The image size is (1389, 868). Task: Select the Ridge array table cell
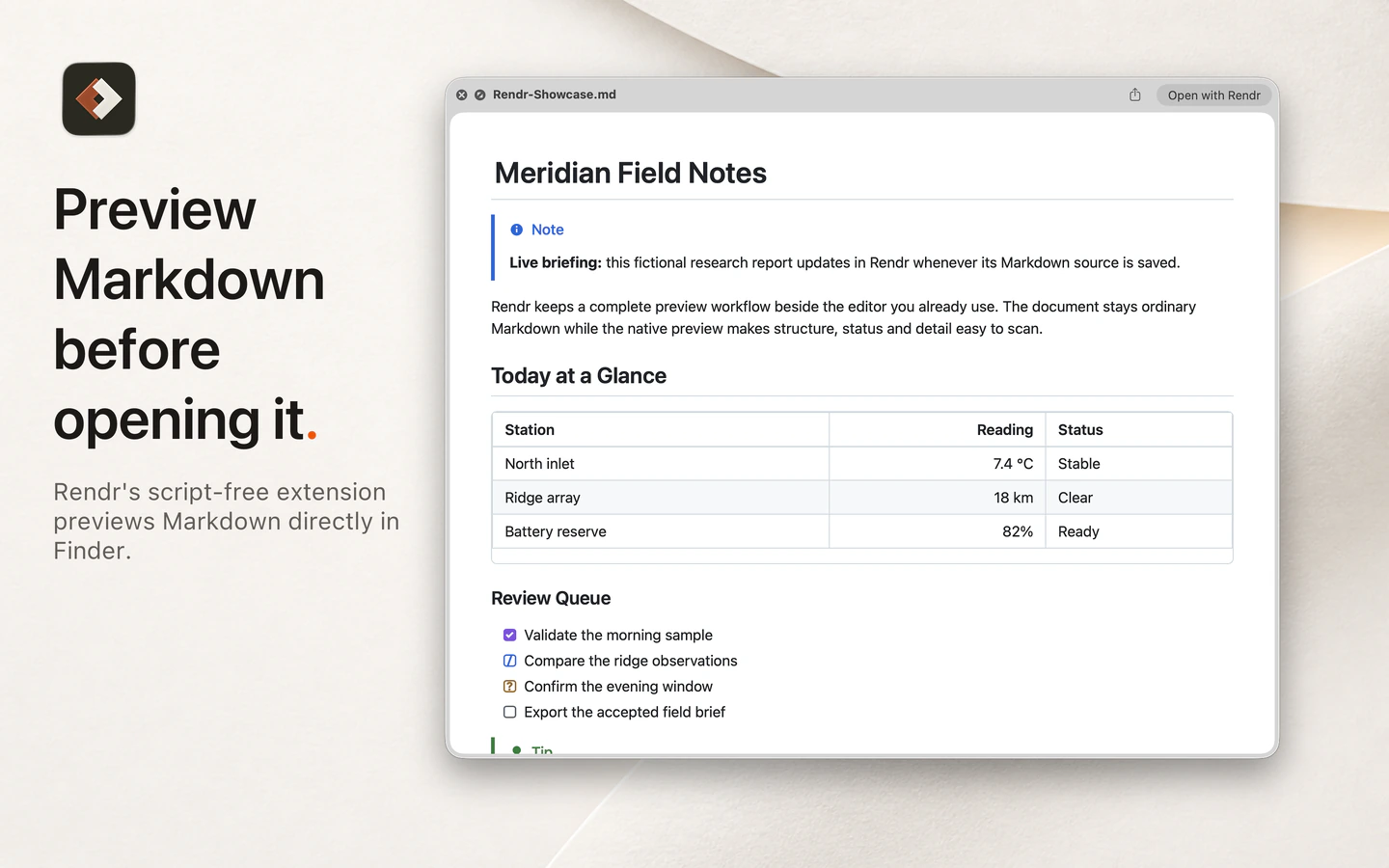click(x=661, y=498)
